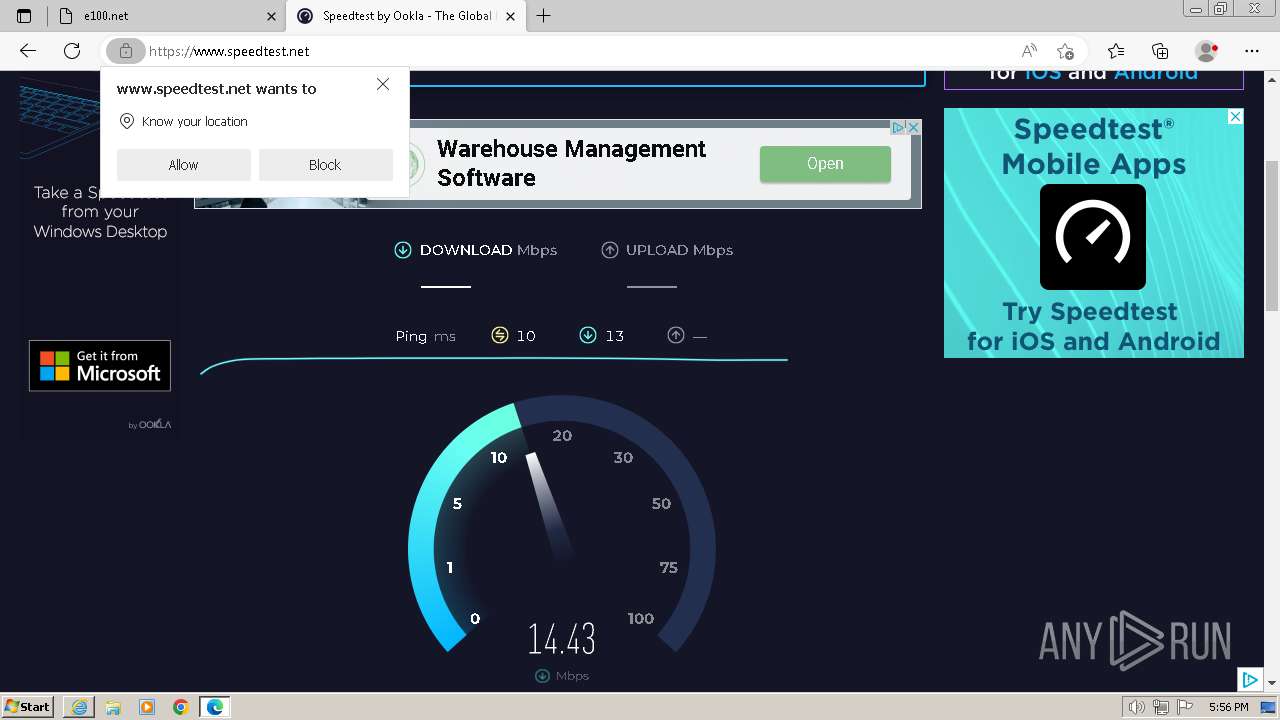Open the Favorites list

click(x=1116, y=51)
